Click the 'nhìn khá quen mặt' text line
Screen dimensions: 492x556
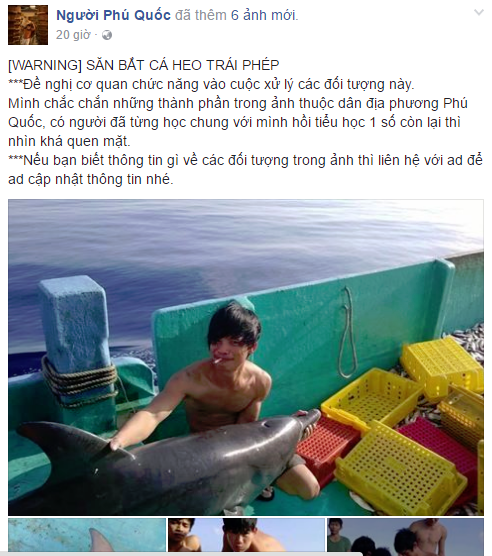click(x=69, y=141)
